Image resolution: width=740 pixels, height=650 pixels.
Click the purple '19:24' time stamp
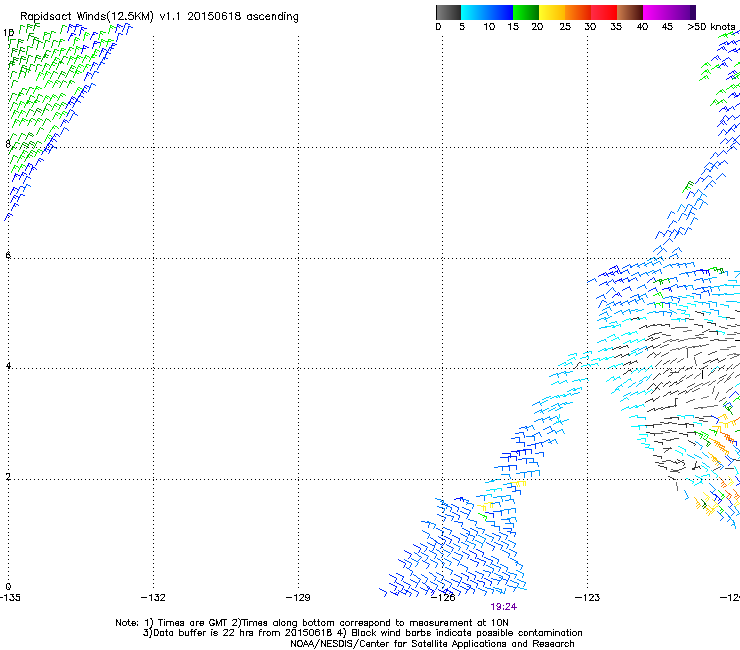504,607
